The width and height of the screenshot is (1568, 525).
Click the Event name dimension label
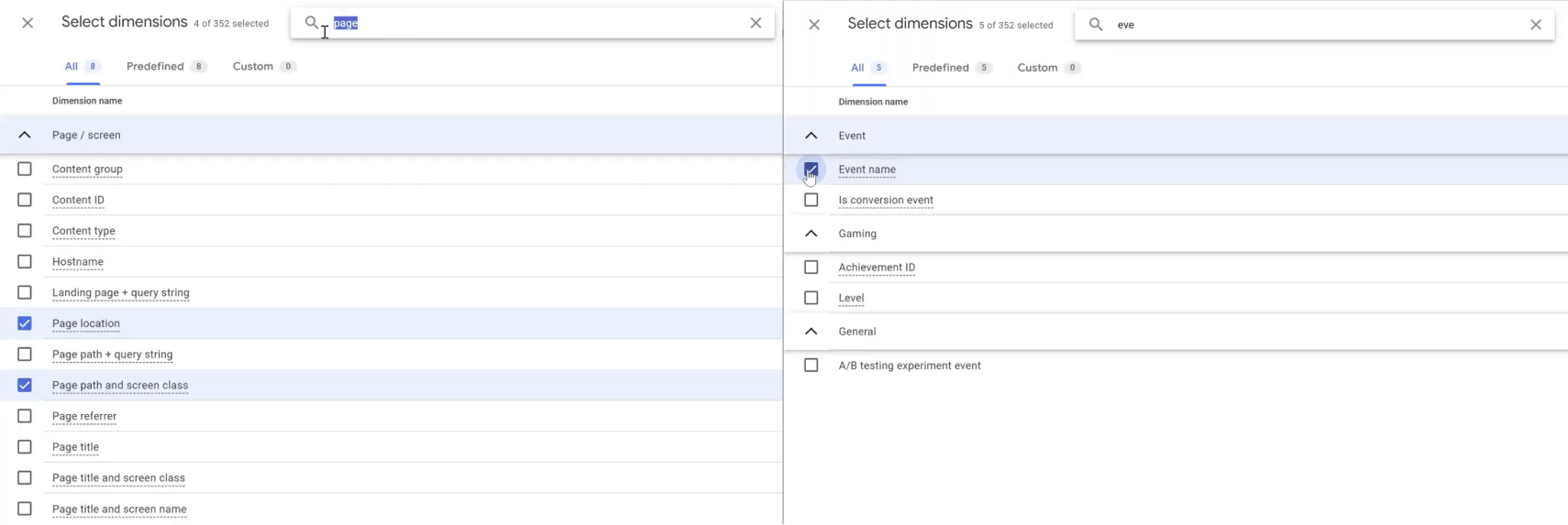tap(867, 170)
